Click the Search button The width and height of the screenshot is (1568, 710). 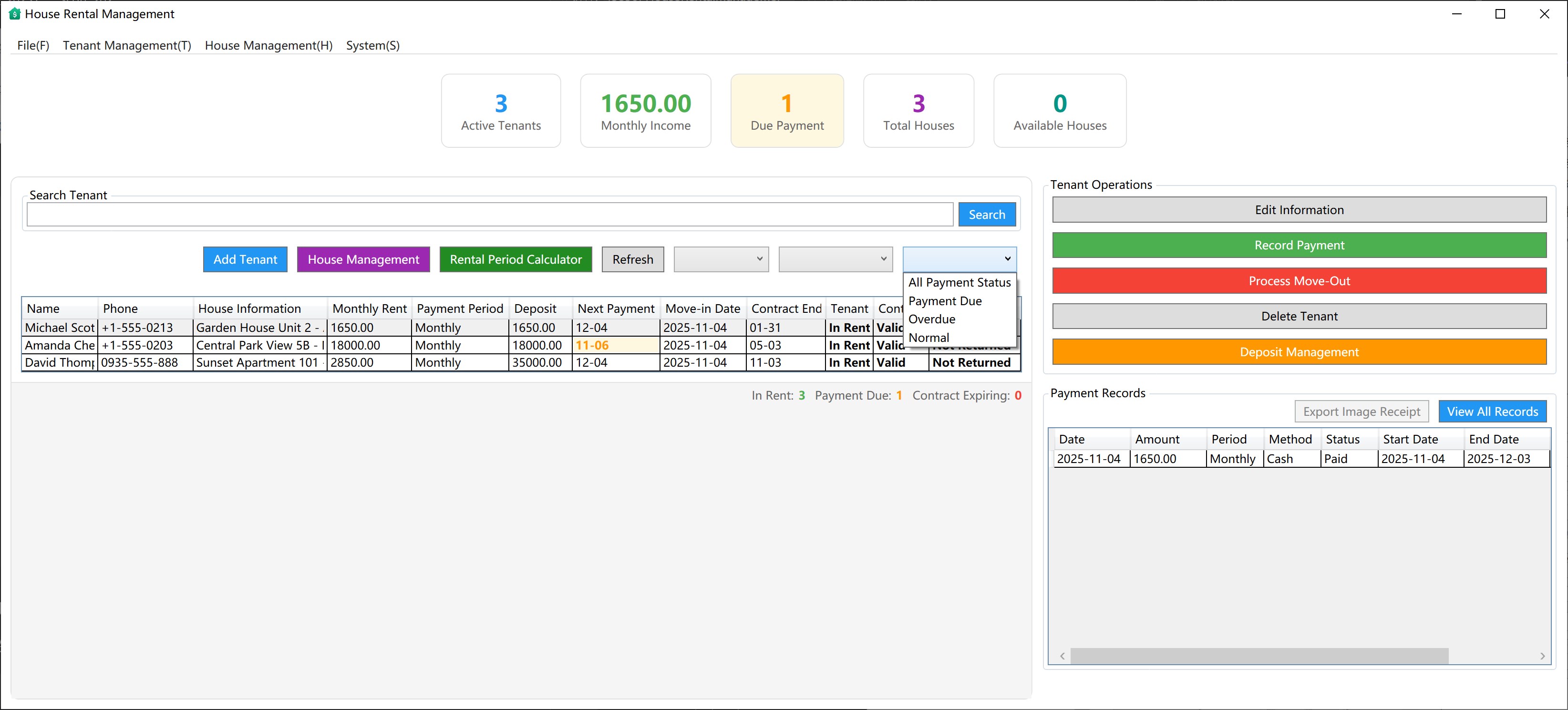click(x=987, y=214)
